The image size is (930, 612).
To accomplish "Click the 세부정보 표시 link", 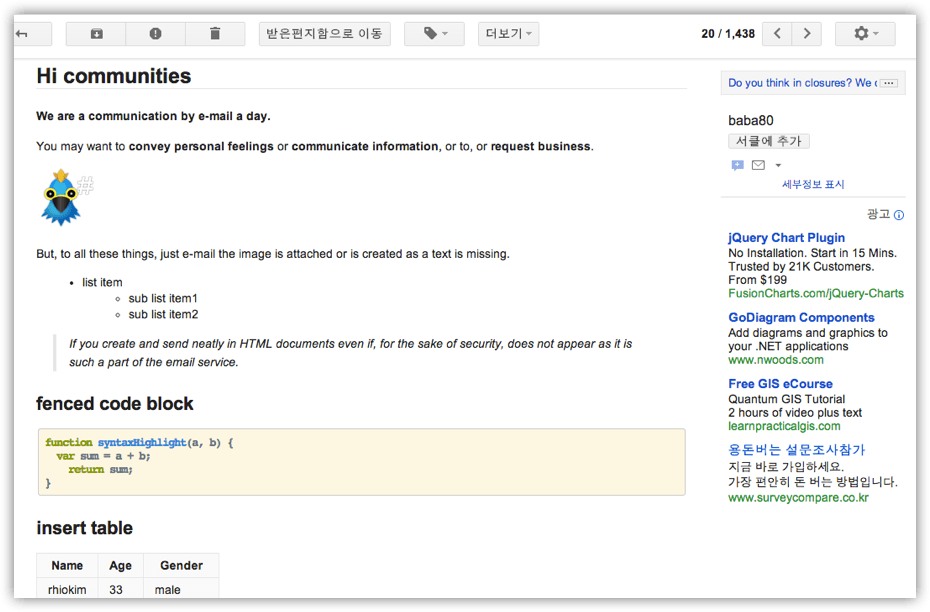I will (x=813, y=184).
